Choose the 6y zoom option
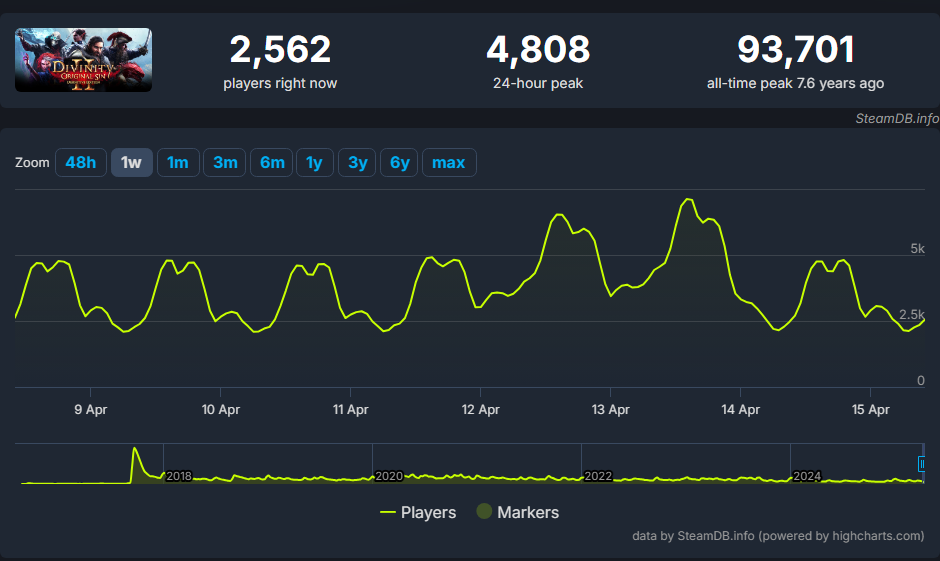The height and width of the screenshot is (561, 940). click(399, 162)
